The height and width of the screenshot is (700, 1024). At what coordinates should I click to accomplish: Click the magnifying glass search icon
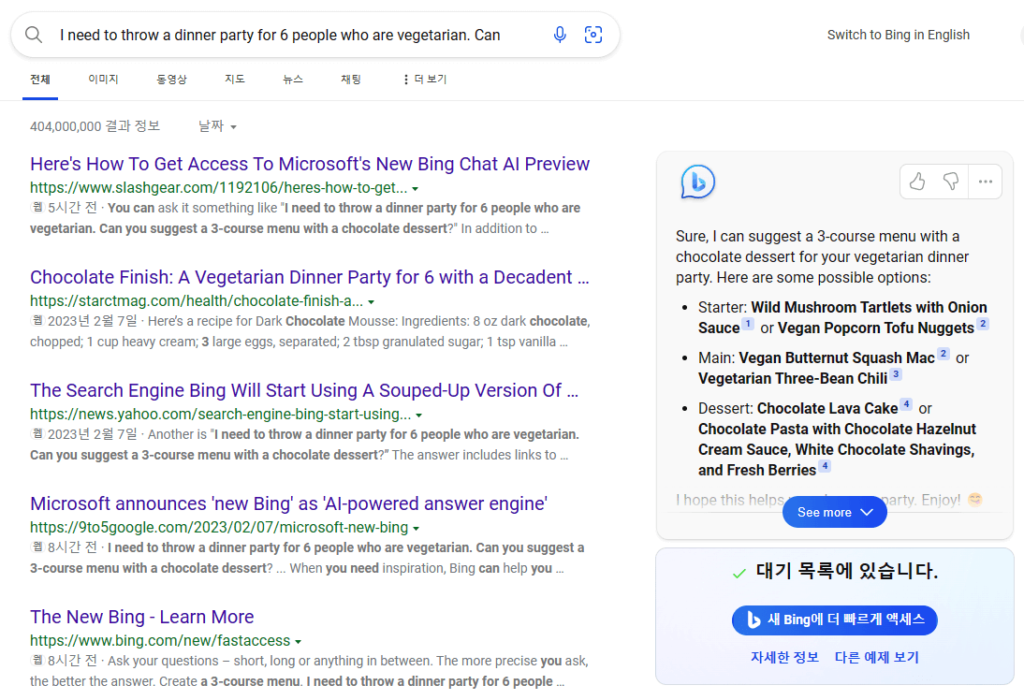pos(34,35)
